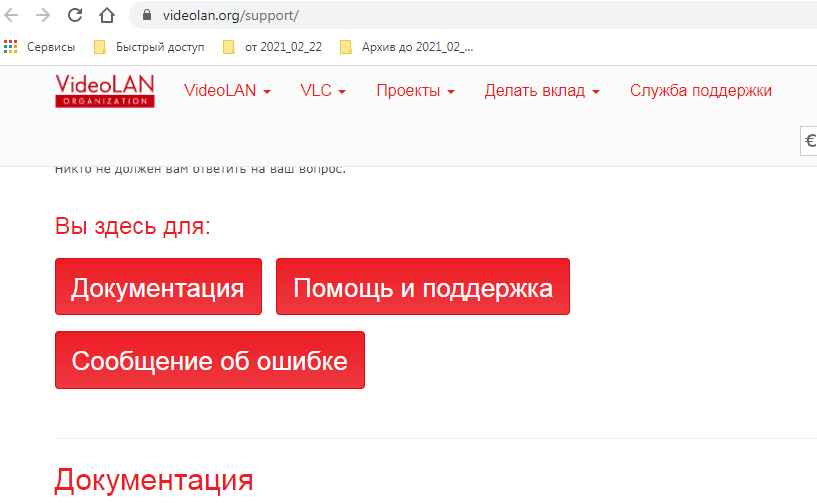This screenshot has width=817, height=503.
Task: Click the red Документация button
Action: click(158, 287)
